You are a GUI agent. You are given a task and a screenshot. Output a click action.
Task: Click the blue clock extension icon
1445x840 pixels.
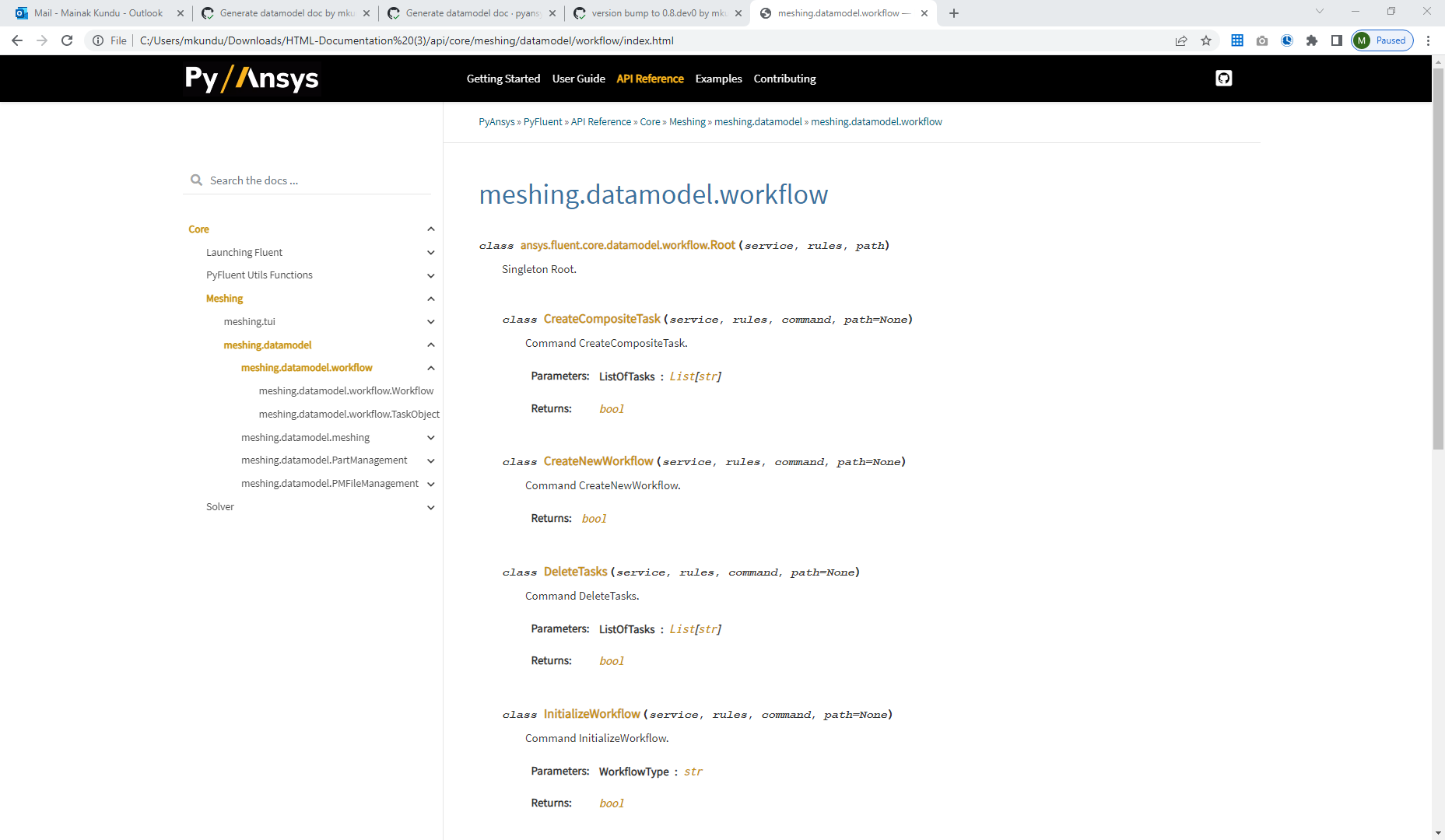point(1287,40)
